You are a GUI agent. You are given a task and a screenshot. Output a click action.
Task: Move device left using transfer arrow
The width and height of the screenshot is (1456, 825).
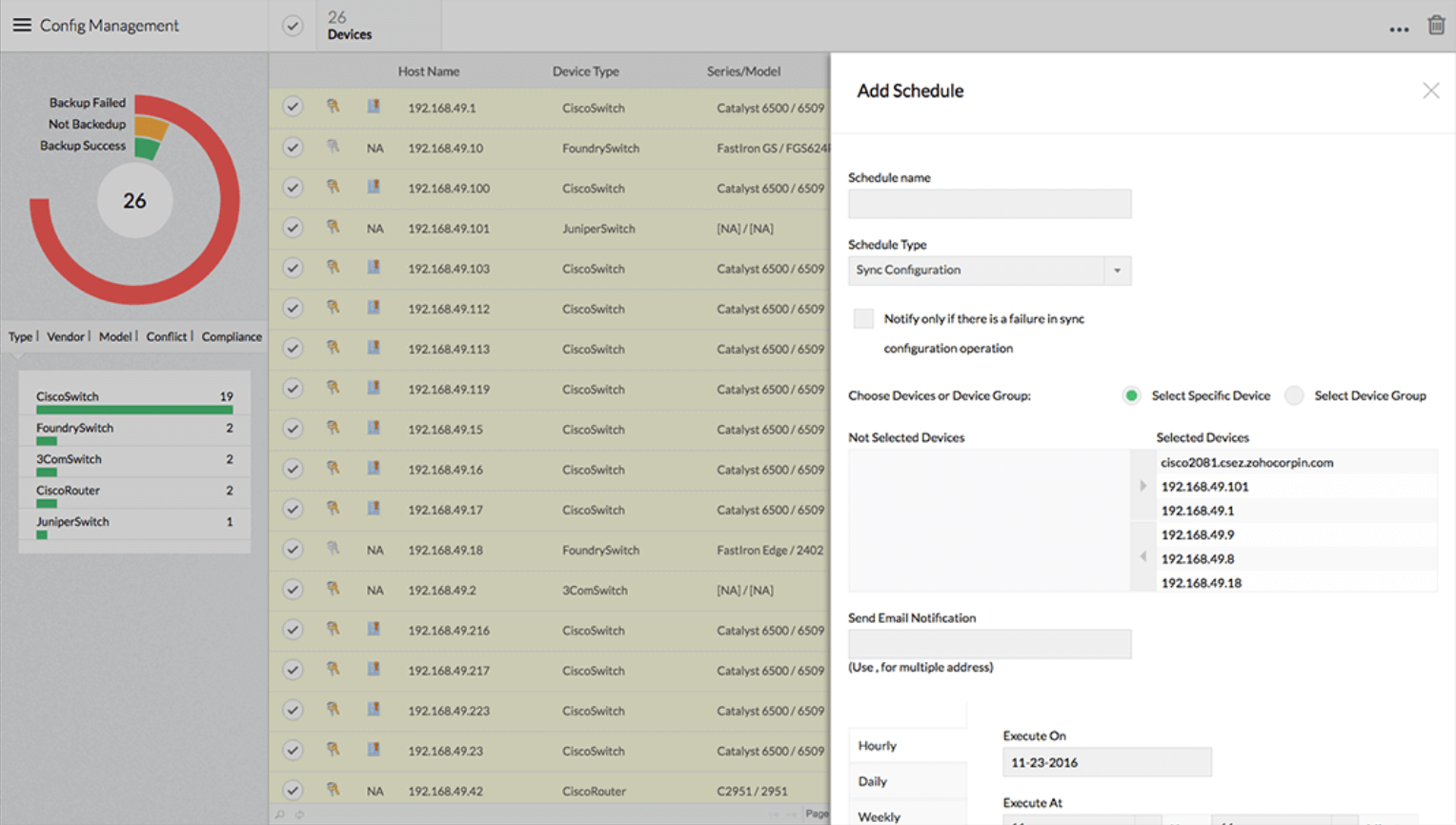click(1143, 556)
